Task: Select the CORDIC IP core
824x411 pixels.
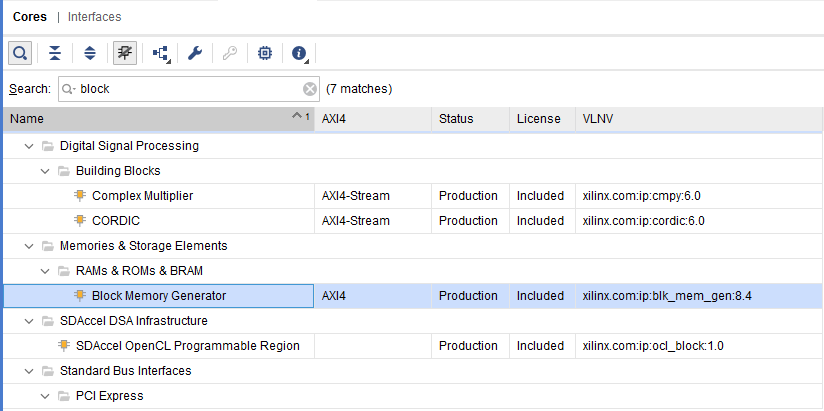Action: (x=118, y=221)
